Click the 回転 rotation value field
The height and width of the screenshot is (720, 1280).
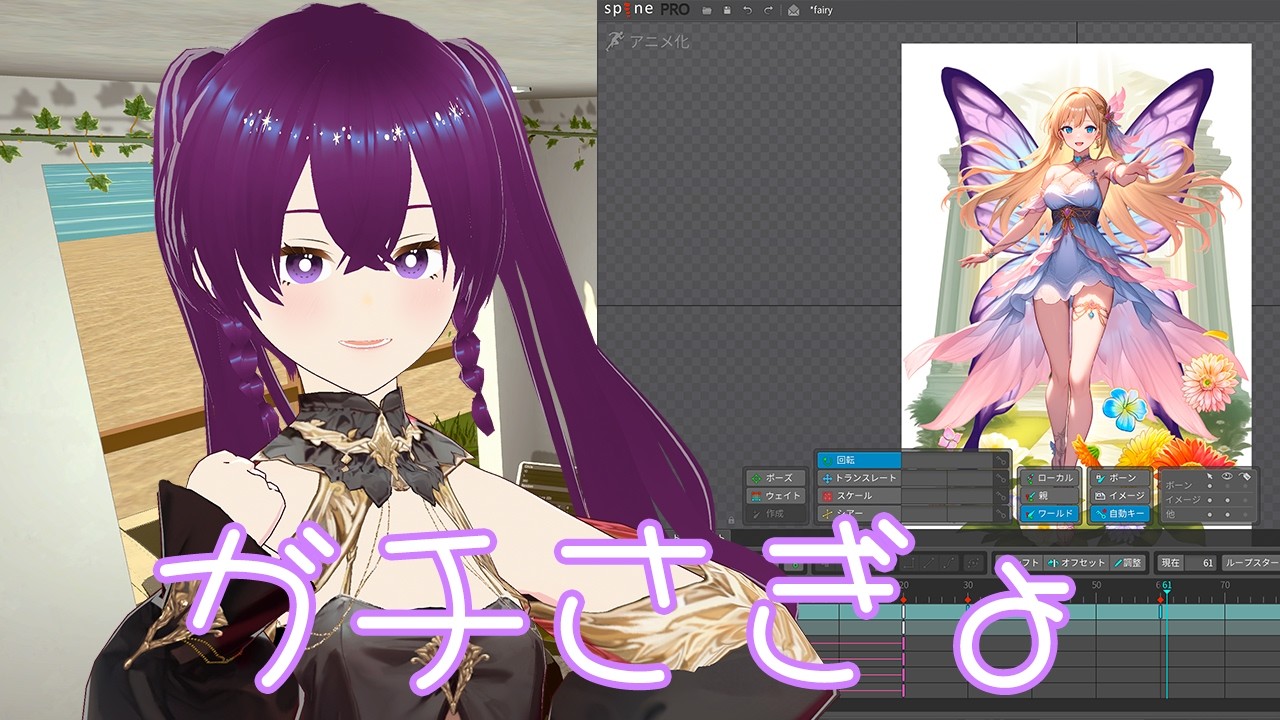click(x=947, y=460)
